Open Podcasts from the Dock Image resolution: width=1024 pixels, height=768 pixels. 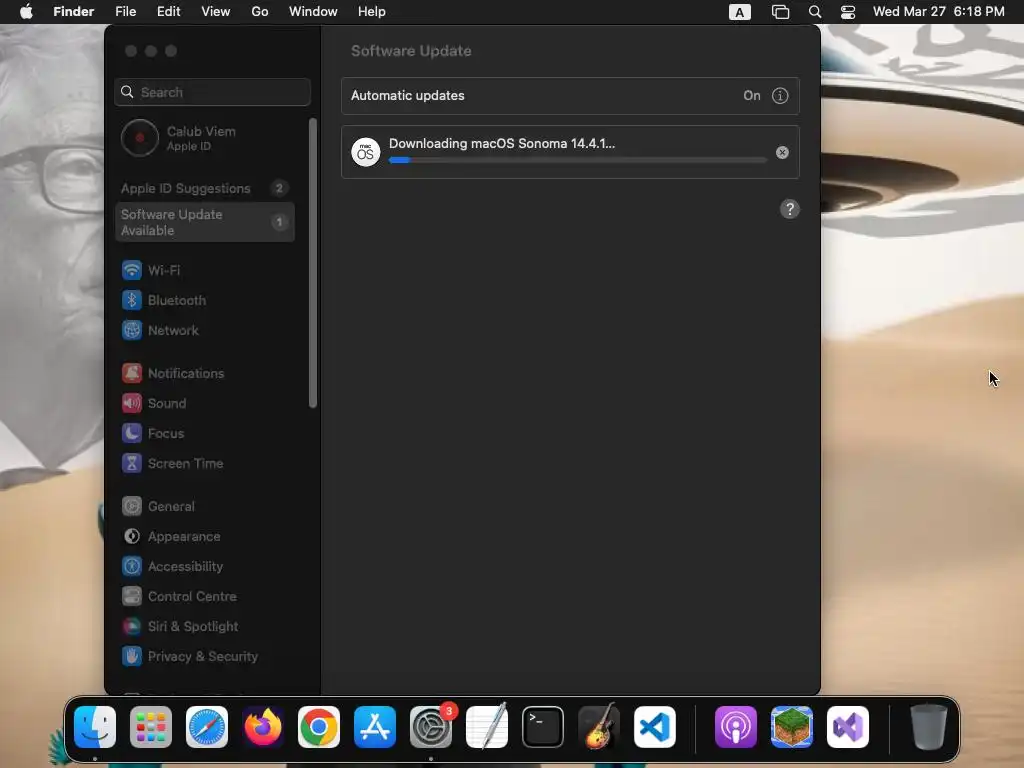736,727
